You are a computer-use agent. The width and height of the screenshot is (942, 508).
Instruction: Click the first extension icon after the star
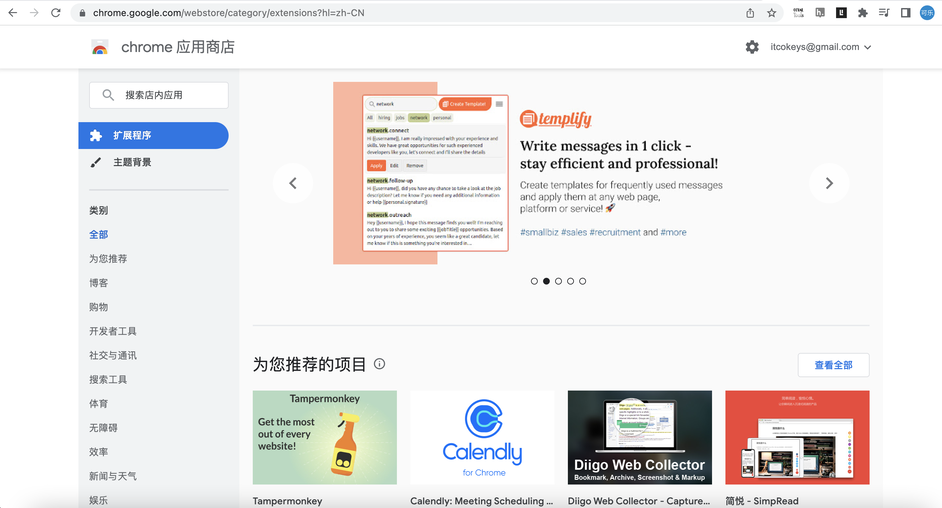tap(798, 13)
